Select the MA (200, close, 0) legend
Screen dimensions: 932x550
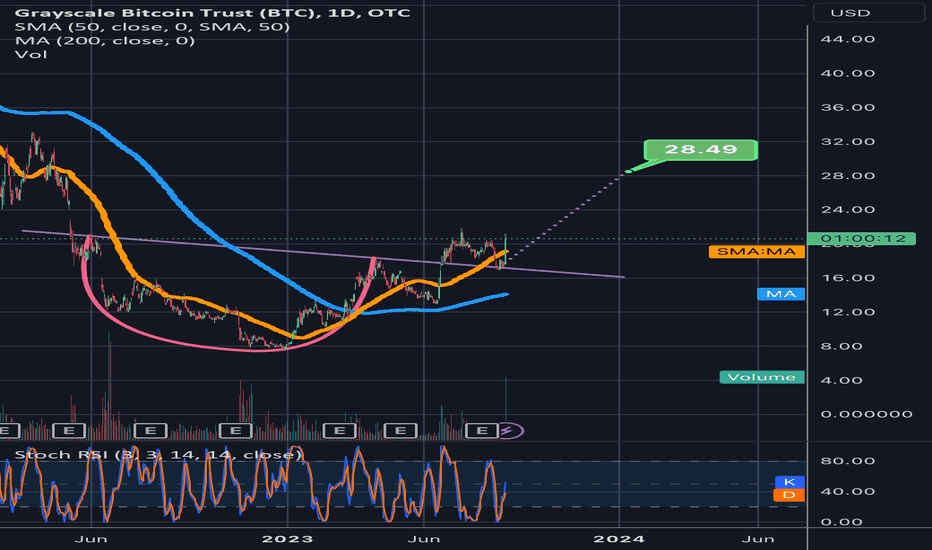(105, 40)
